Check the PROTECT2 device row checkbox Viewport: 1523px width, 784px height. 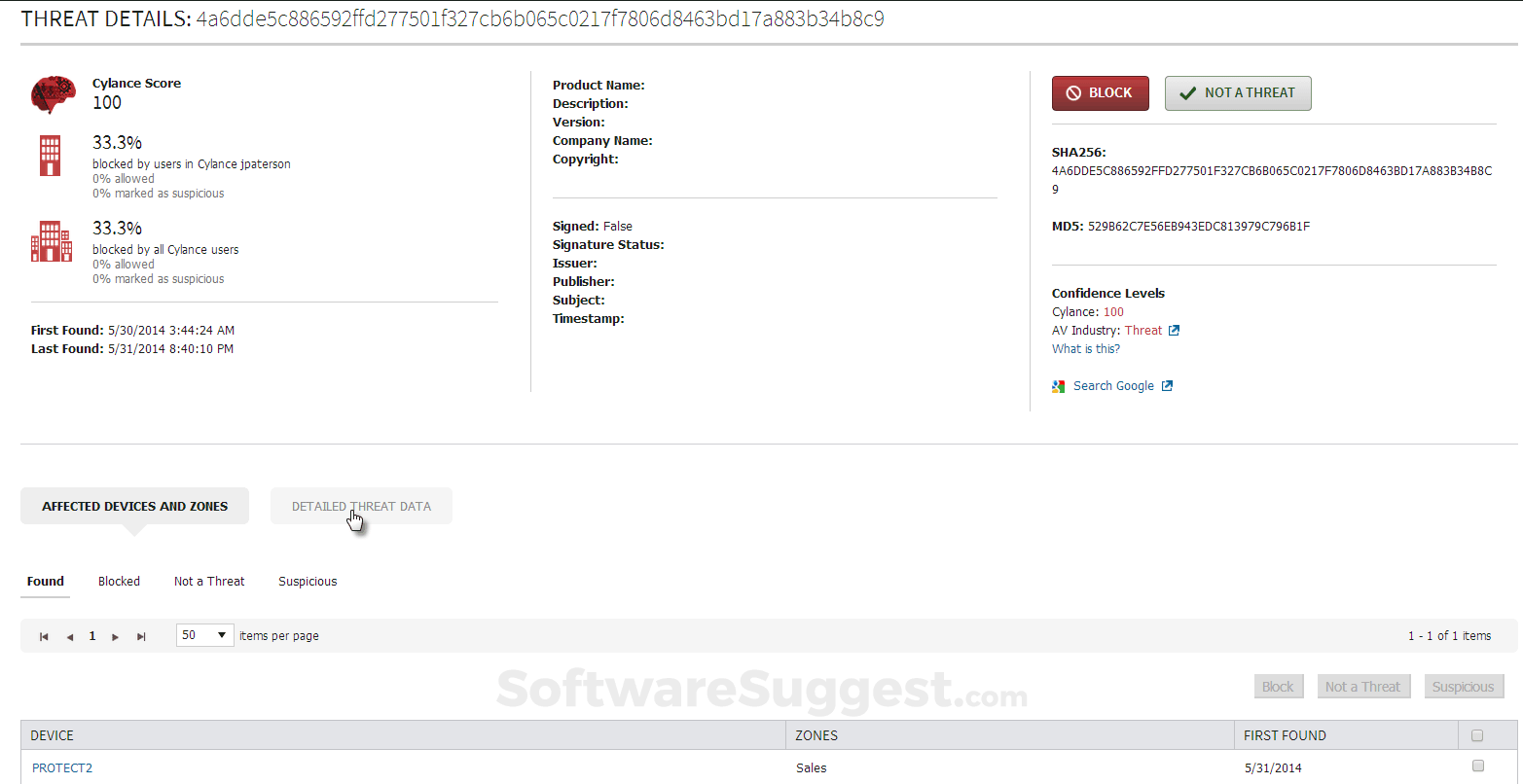(x=1477, y=766)
